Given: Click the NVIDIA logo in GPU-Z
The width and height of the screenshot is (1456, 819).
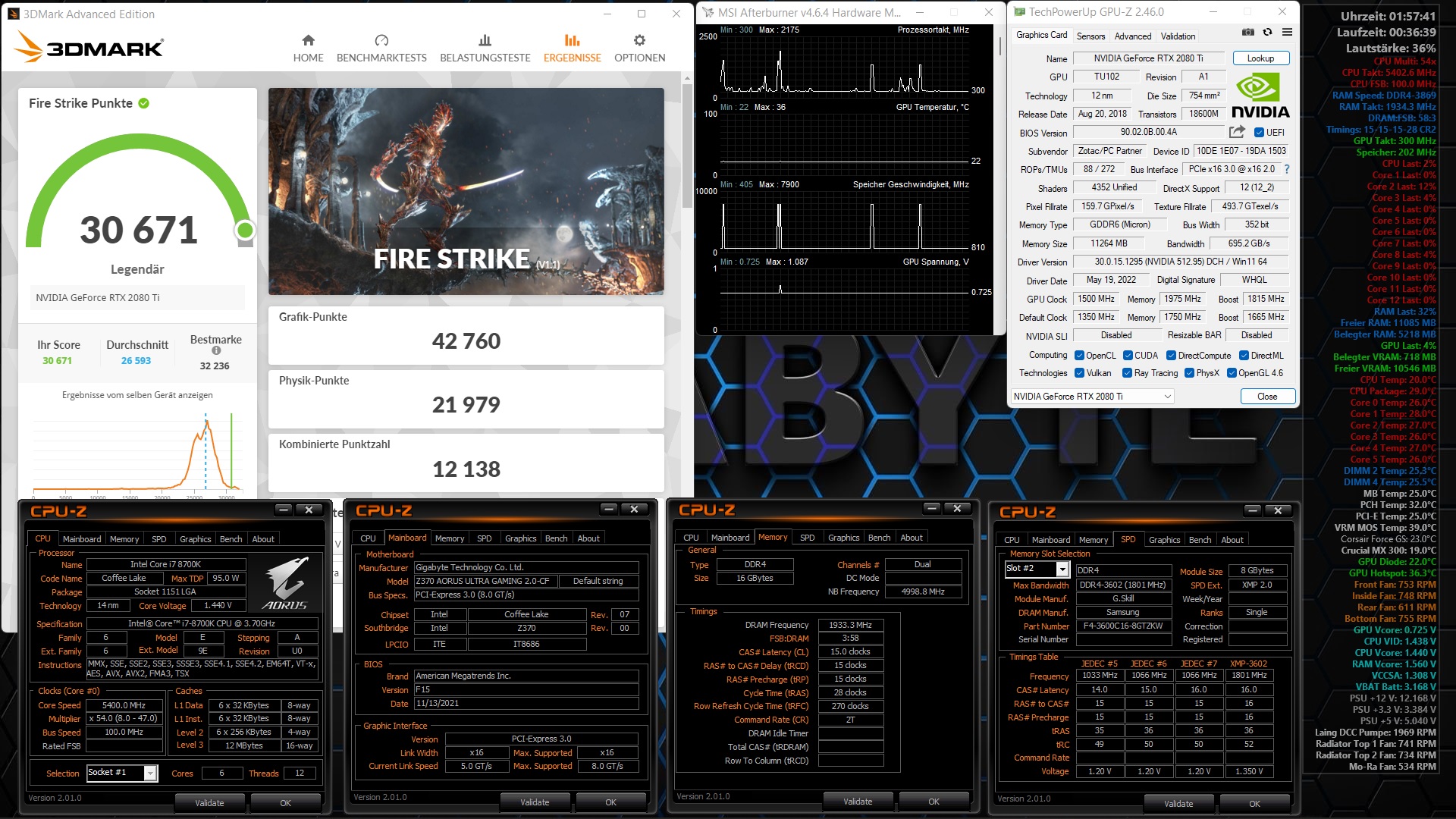Looking at the screenshot, I should (x=1260, y=96).
